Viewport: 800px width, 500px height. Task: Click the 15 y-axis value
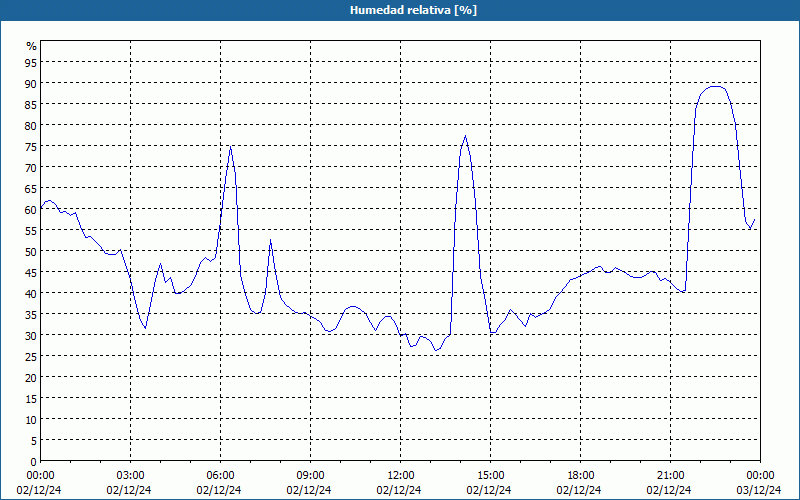click(31, 399)
